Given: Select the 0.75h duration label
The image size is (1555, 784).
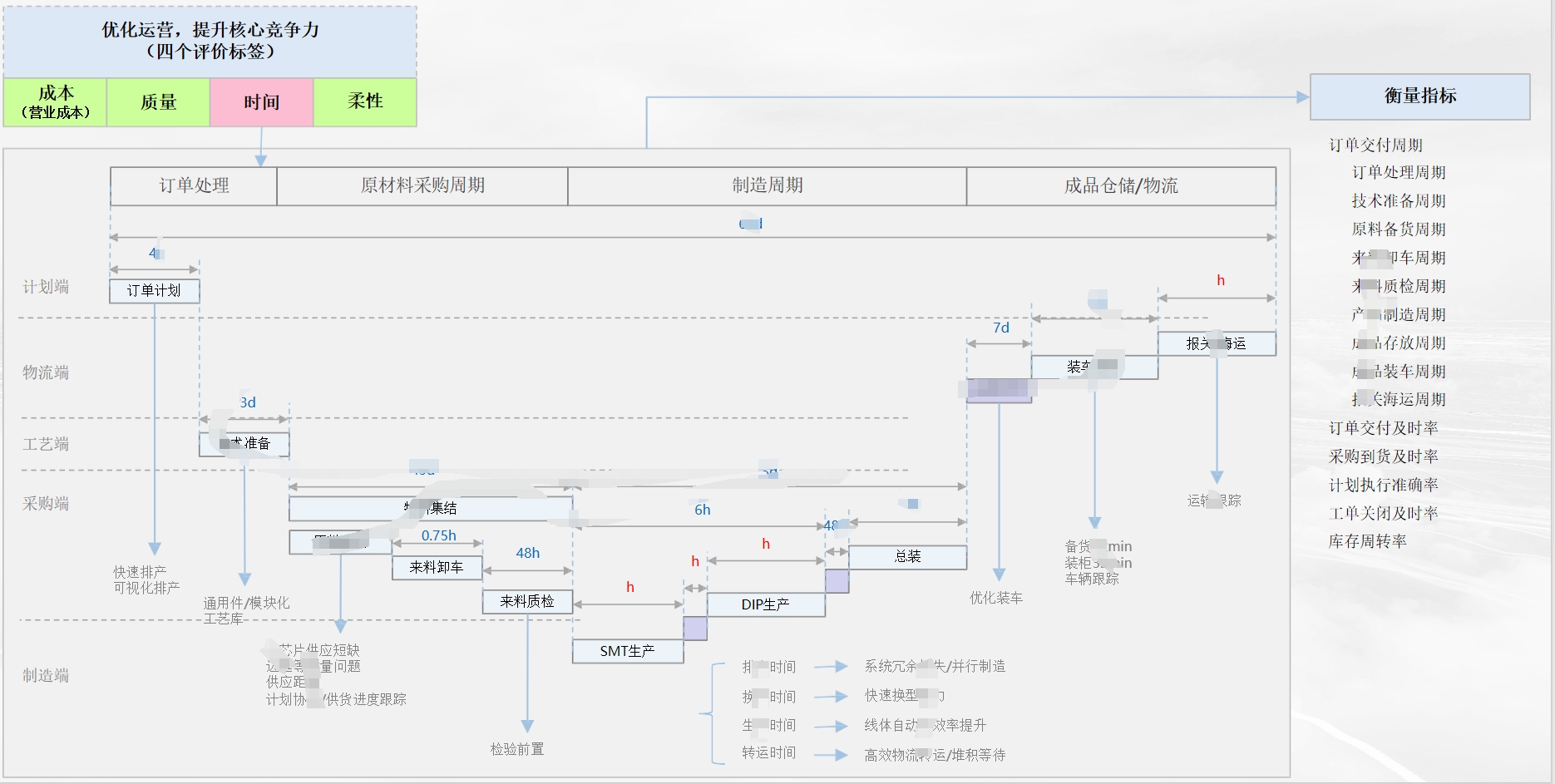Looking at the screenshot, I should coord(438,535).
